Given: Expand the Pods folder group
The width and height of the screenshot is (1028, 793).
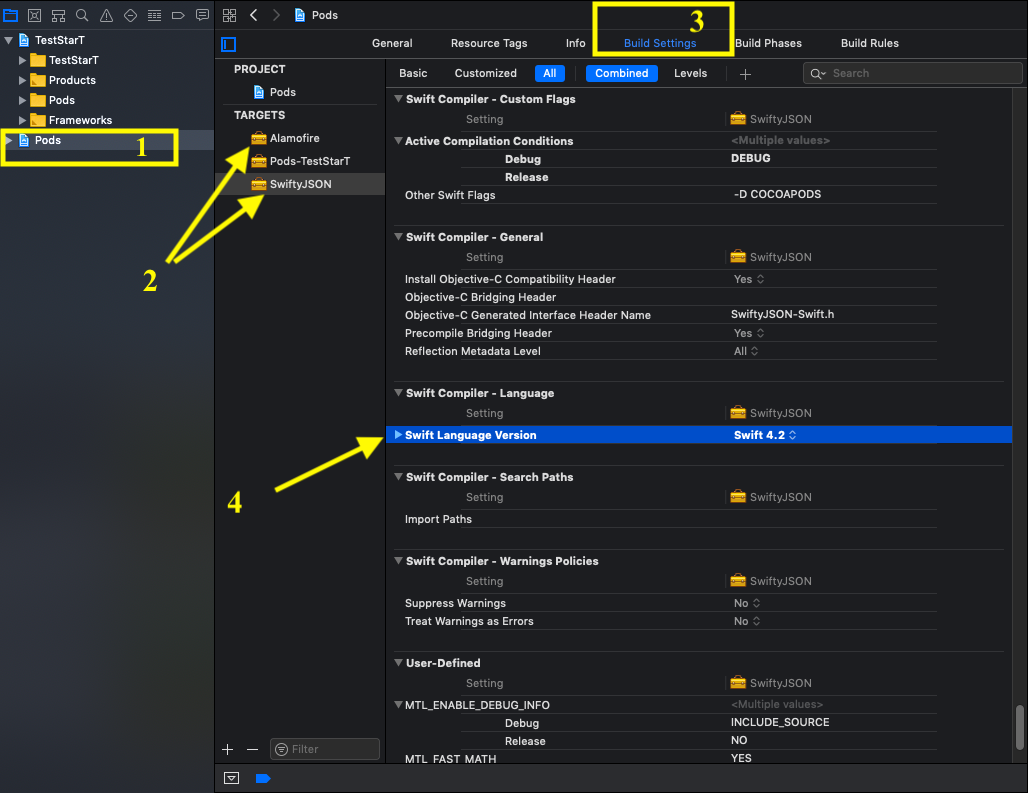Looking at the screenshot, I should 22,100.
